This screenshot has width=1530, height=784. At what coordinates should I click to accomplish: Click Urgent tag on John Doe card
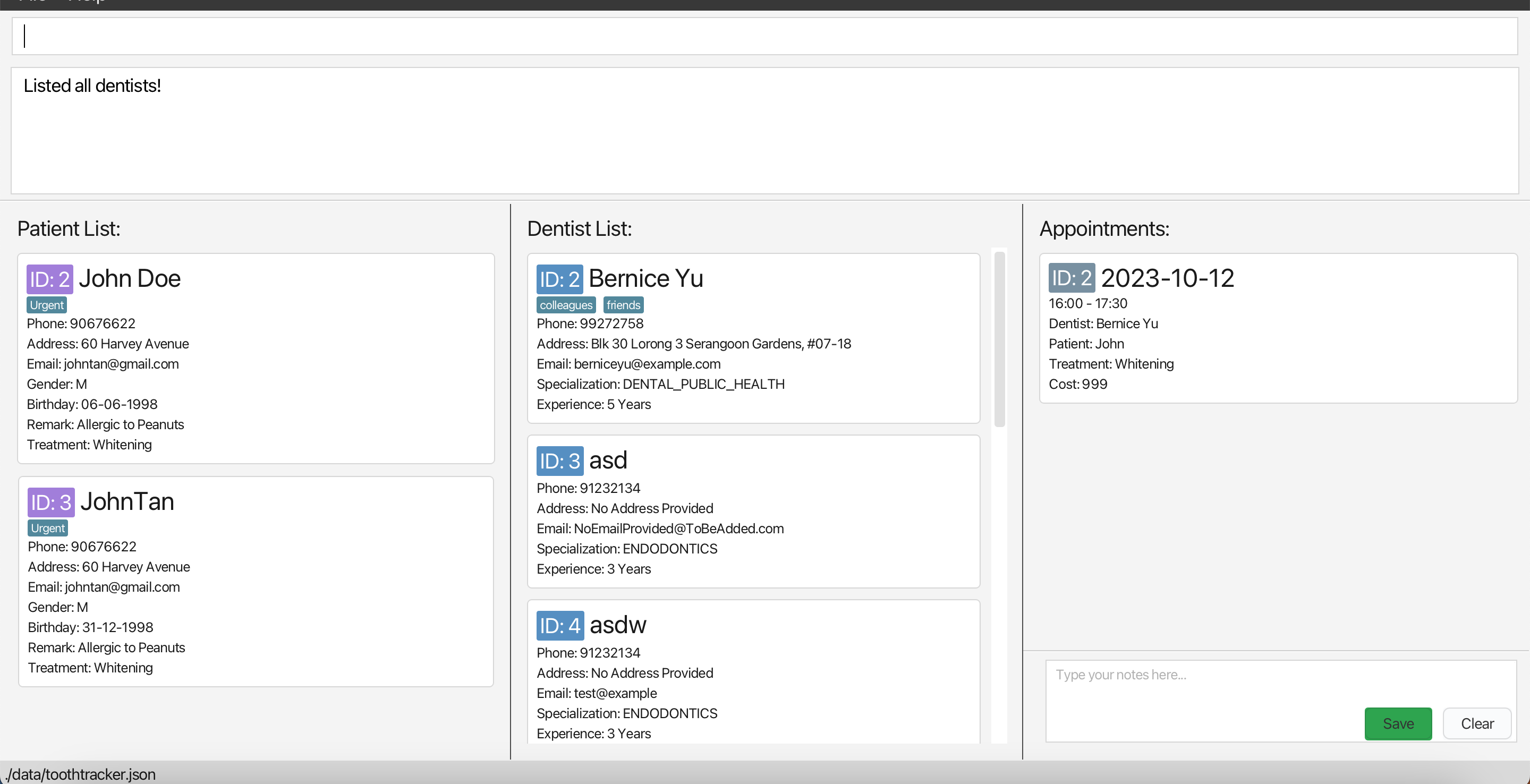(x=47, y=305)
